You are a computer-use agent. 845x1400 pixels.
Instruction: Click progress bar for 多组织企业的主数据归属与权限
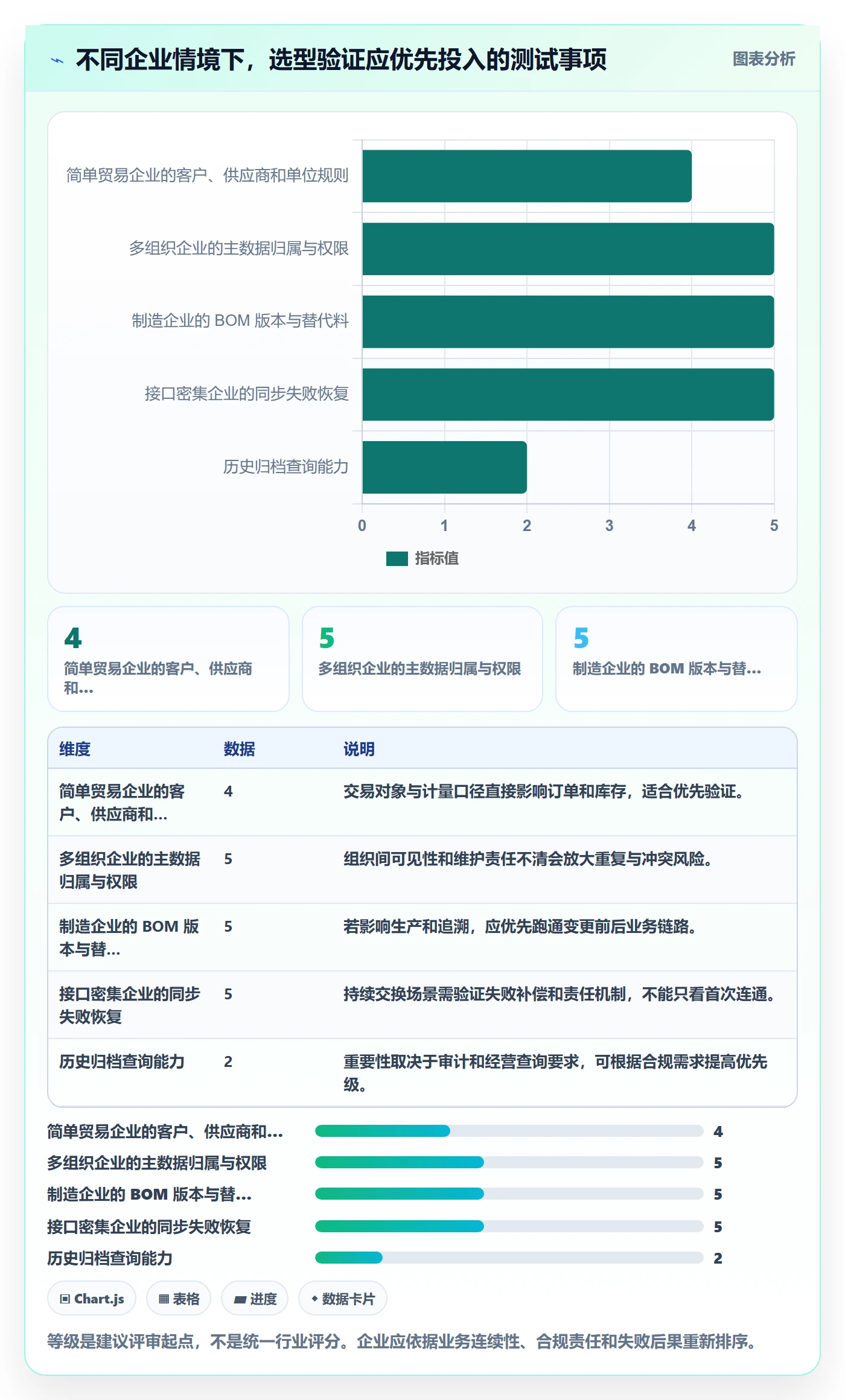(x=509, y=1162)
